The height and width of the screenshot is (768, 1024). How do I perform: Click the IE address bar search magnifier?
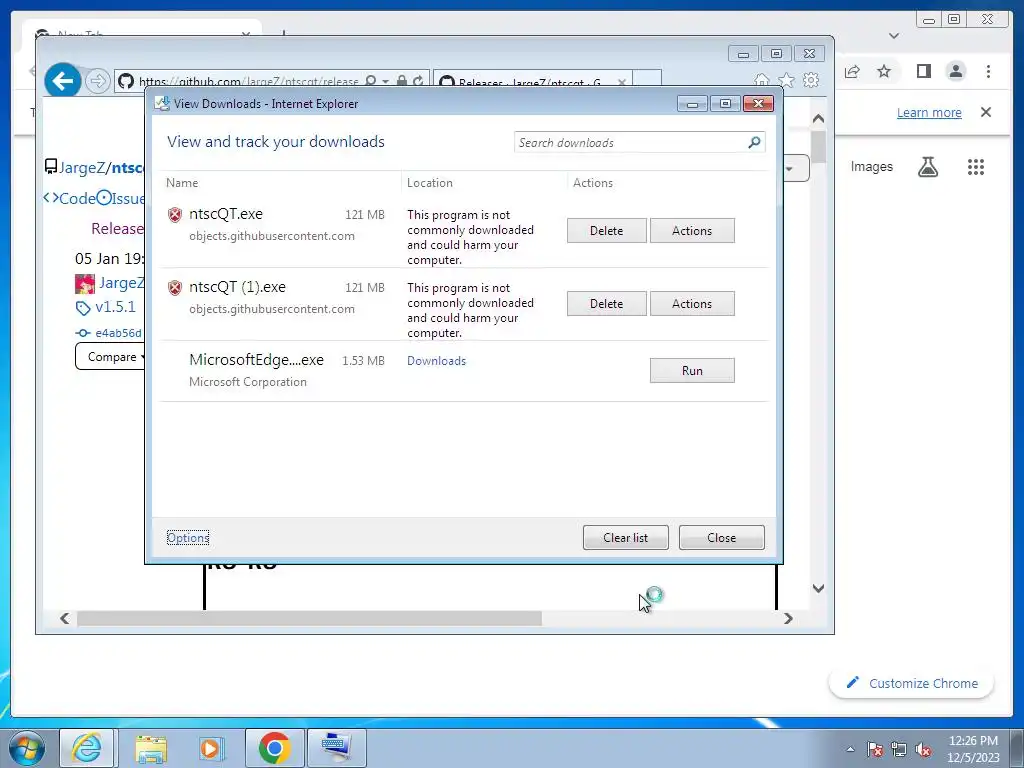pyautogui.click(x=370, y=81)
